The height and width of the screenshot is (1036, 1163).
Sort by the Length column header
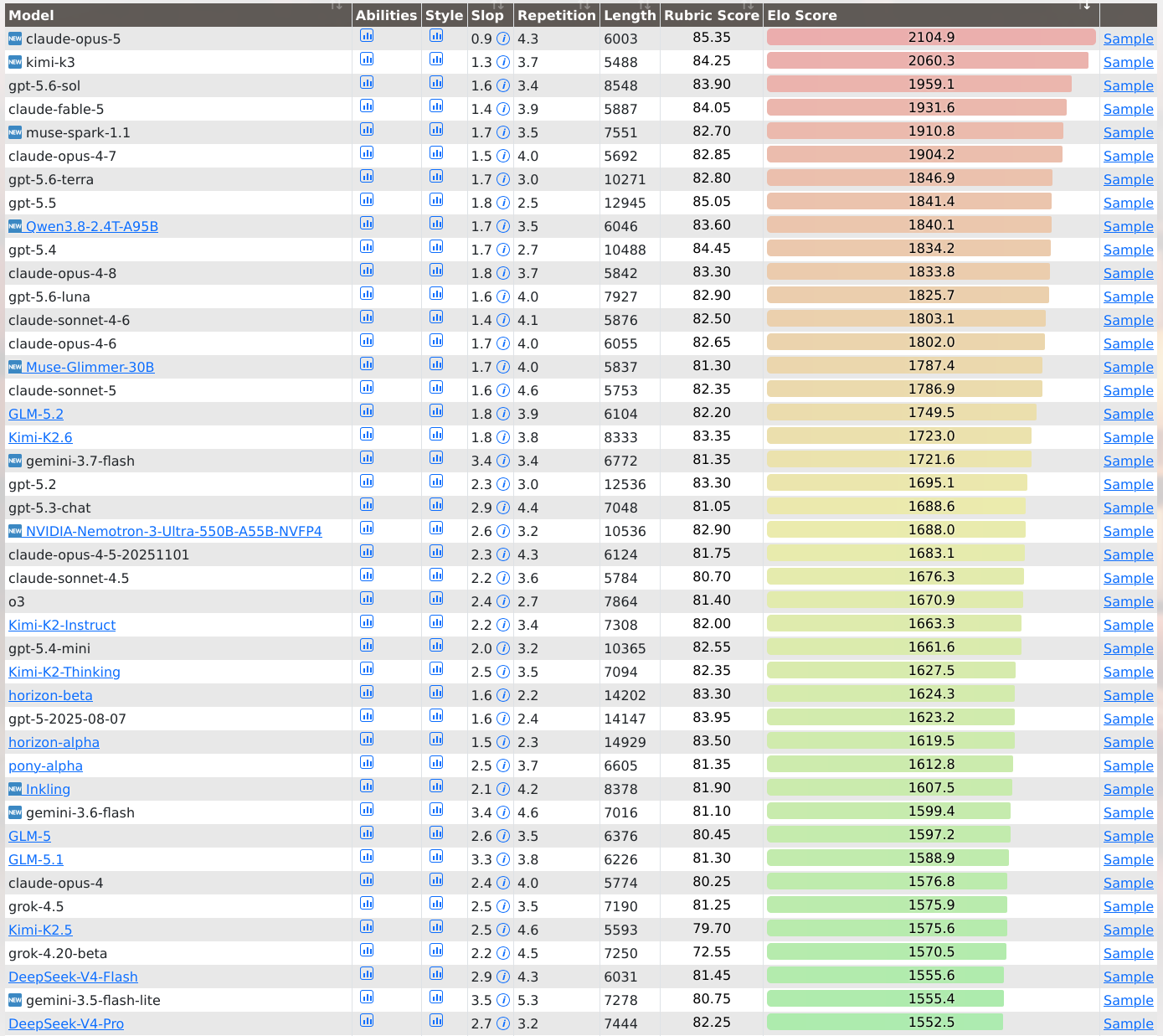(x=630, y=15)
